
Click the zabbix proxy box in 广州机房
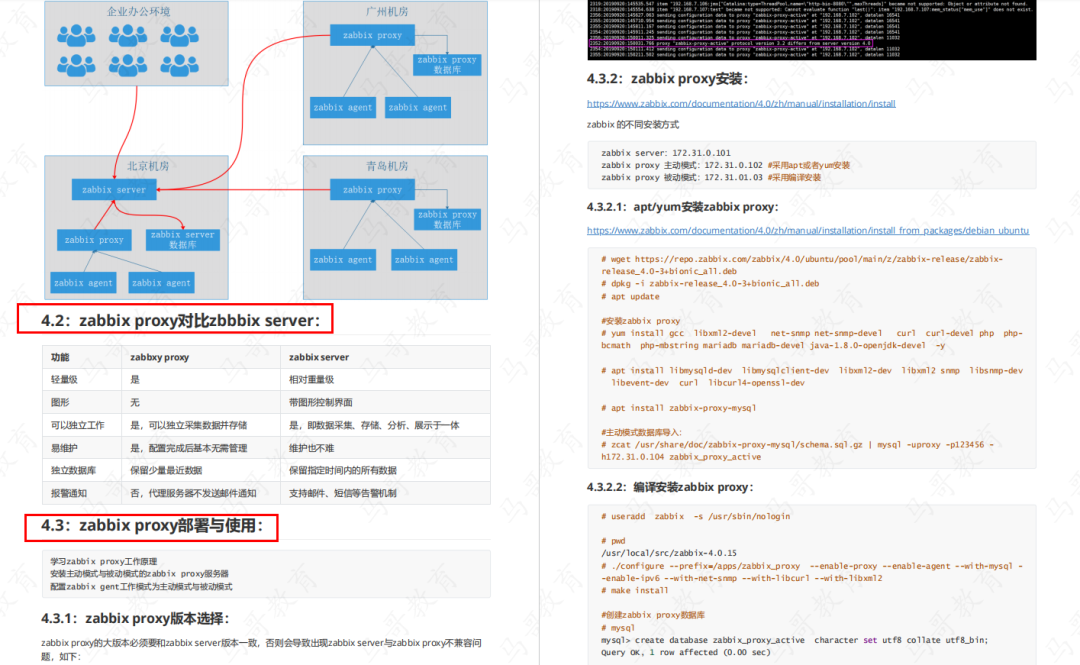pos(372,35)
